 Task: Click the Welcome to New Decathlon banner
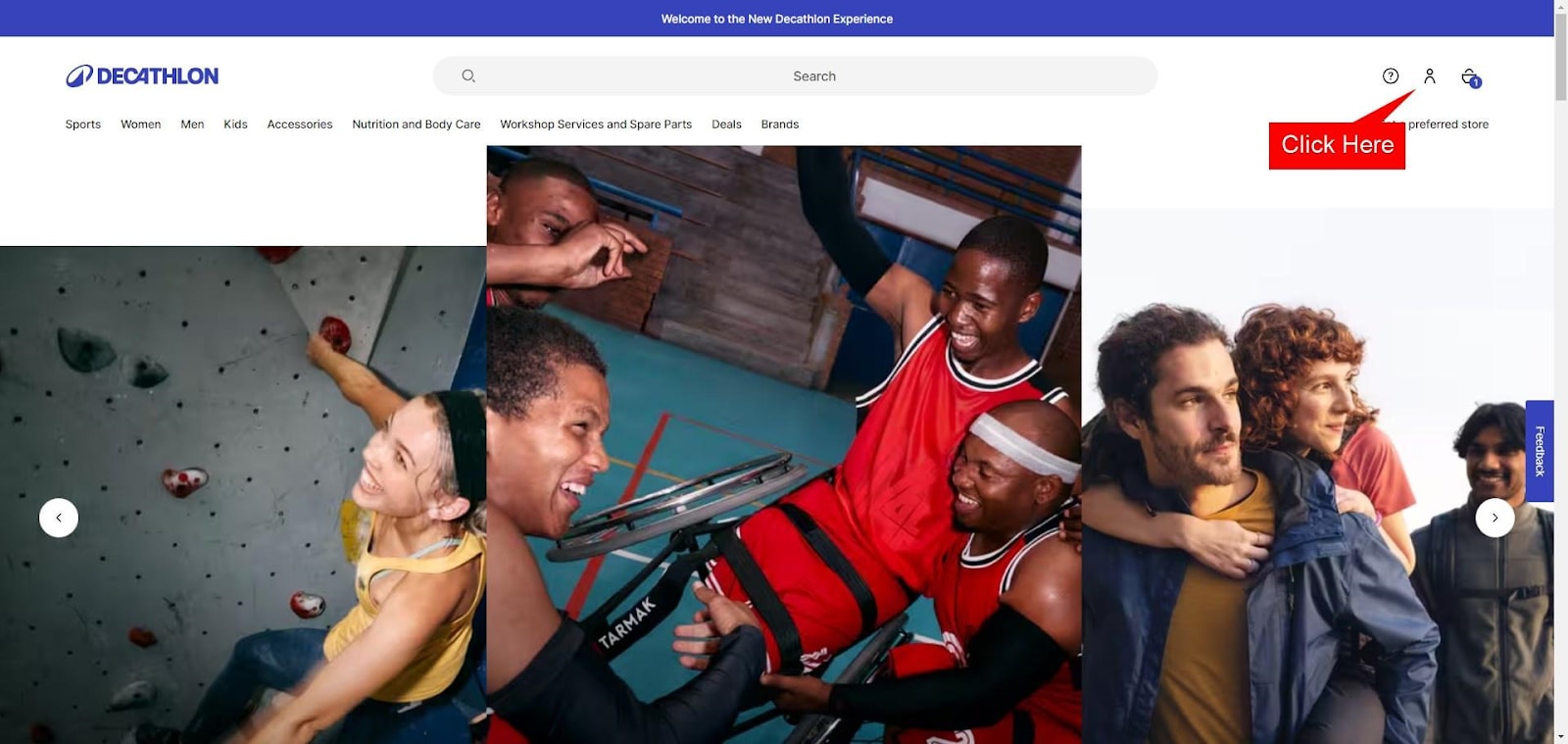pyautogui.click(x=777, y=19)
